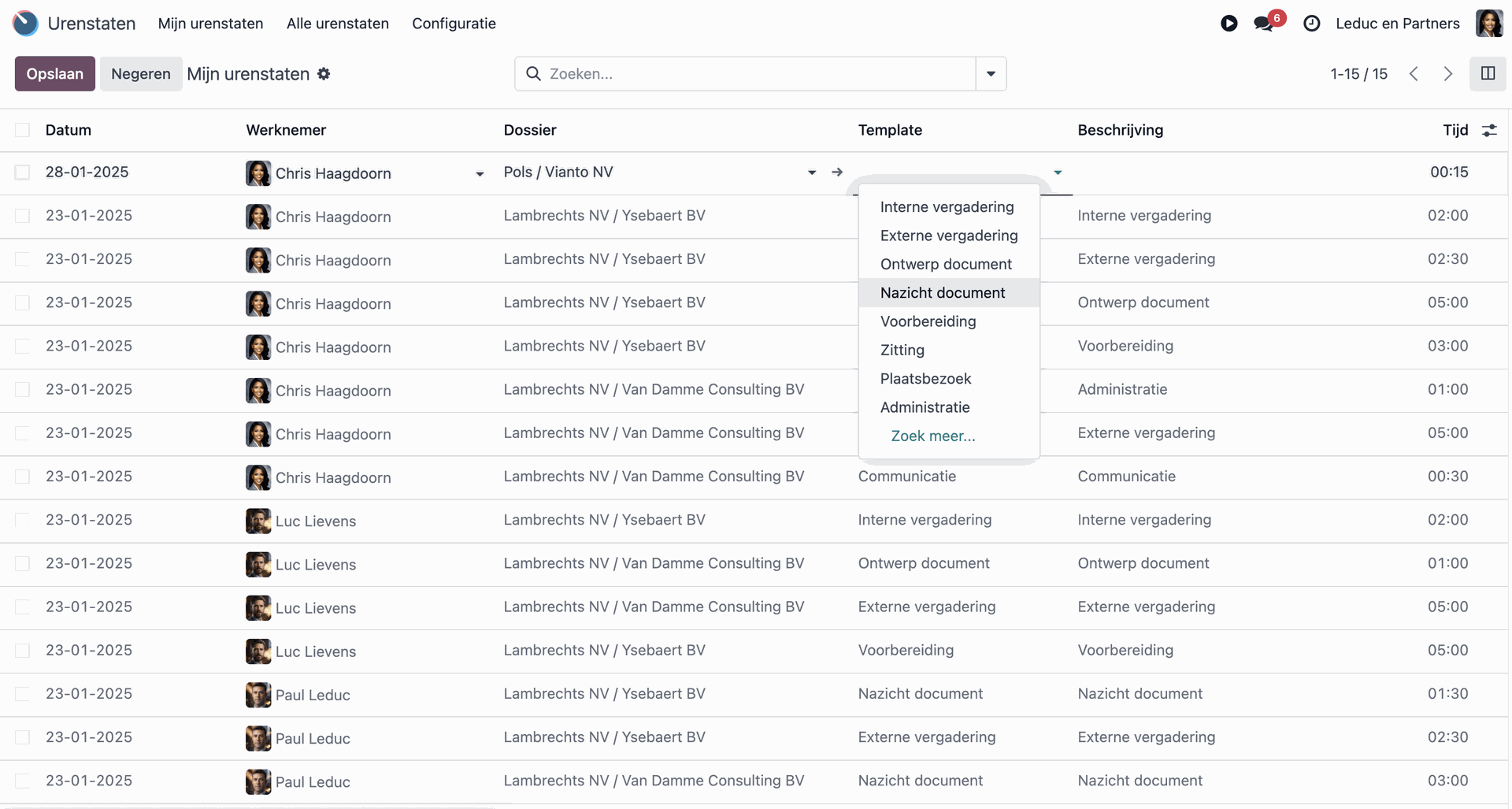Discard changes with Negeren
The height and width of the screenshot is (809, 1512).
pyautogui.click(x=141, y=74)
